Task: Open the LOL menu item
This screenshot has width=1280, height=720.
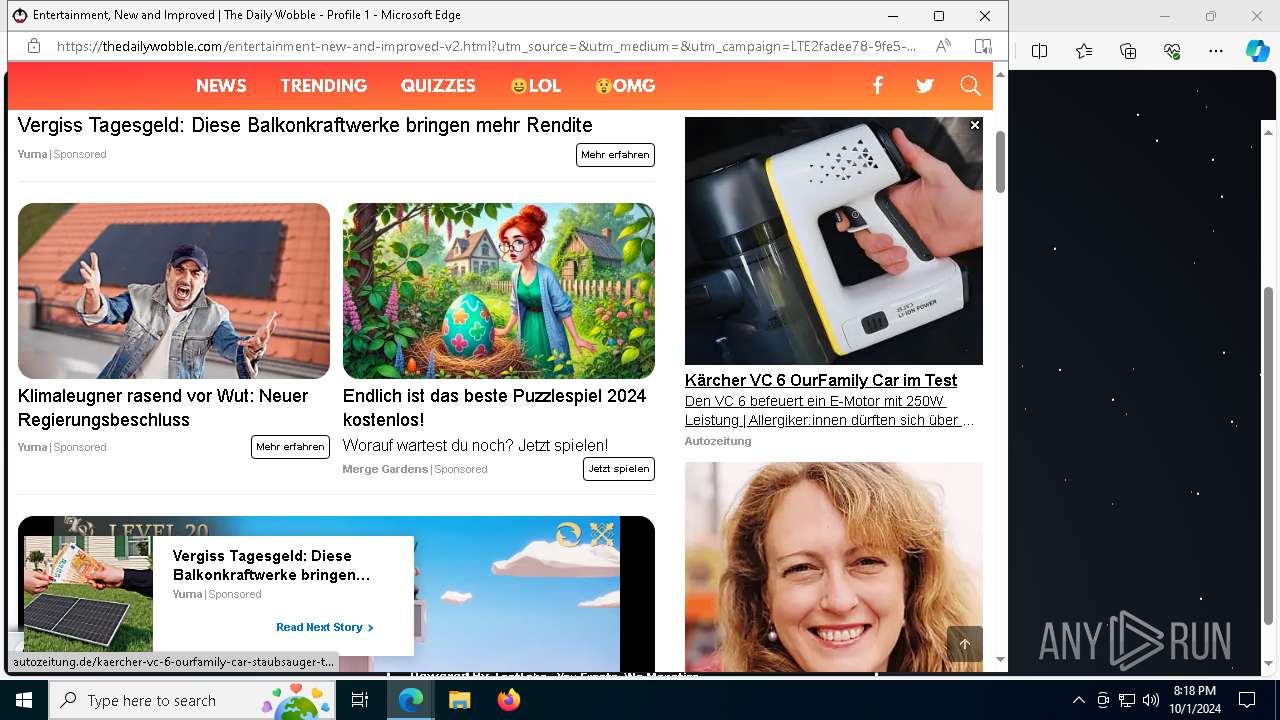Action: [535, 86]
